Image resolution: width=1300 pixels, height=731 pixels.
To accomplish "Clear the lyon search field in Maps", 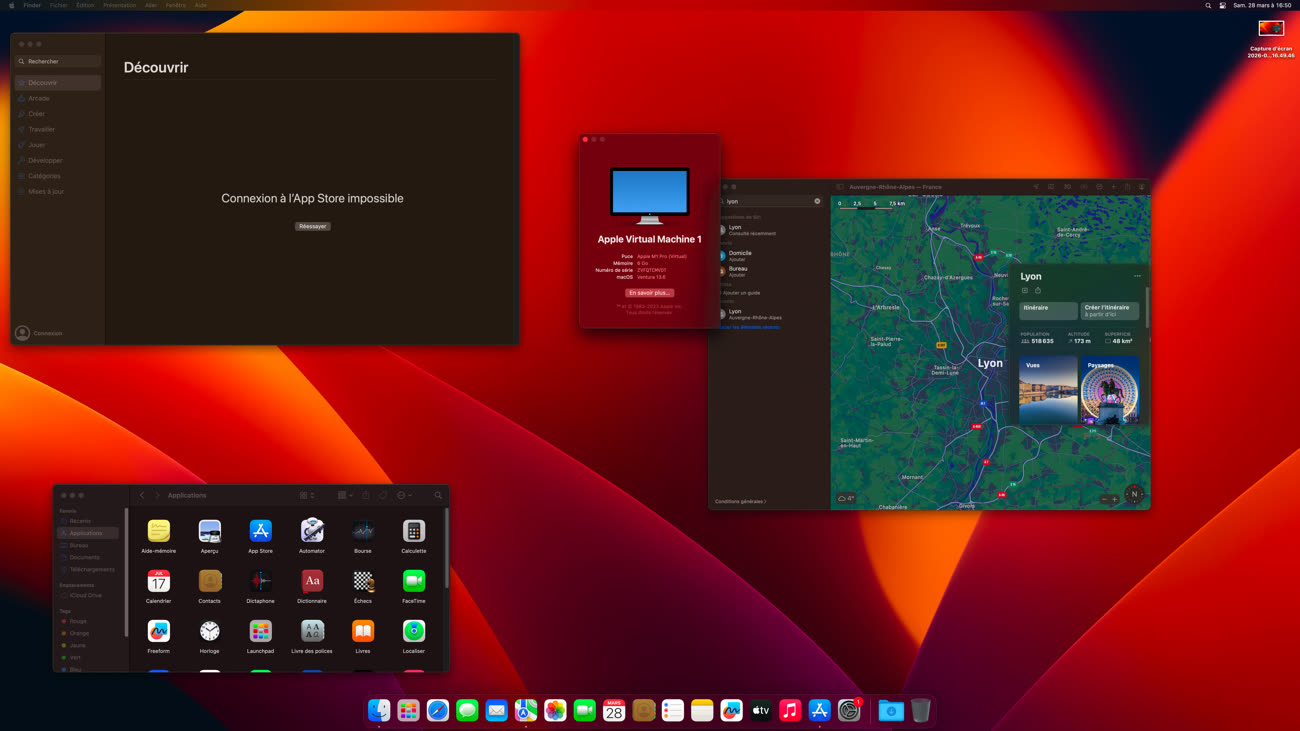I will pyautogui.click(x=817, y=201).
